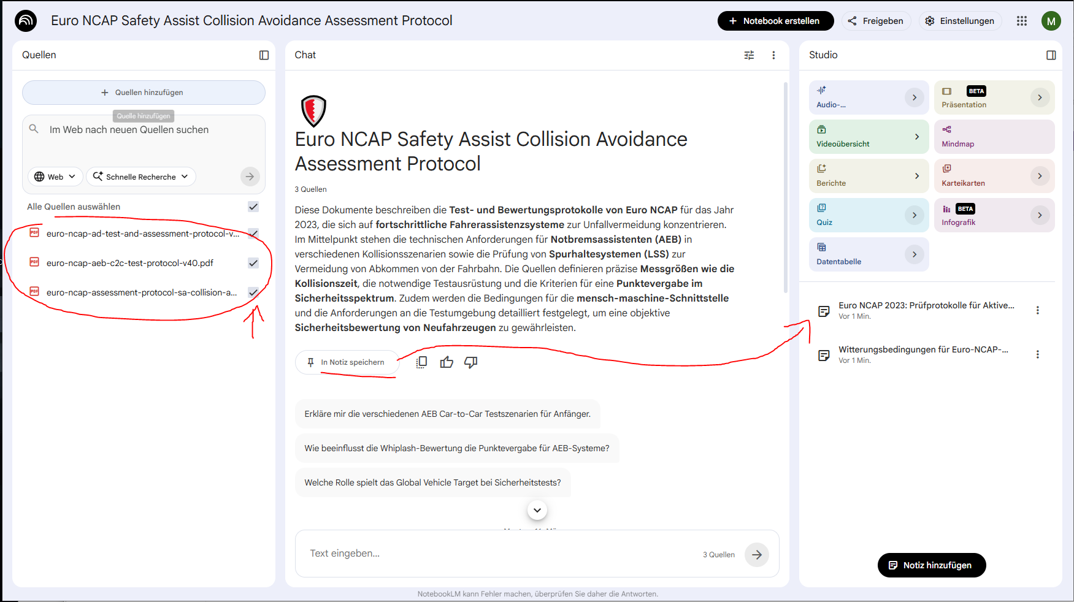Copy the summary with copy icon

[421, 362]
